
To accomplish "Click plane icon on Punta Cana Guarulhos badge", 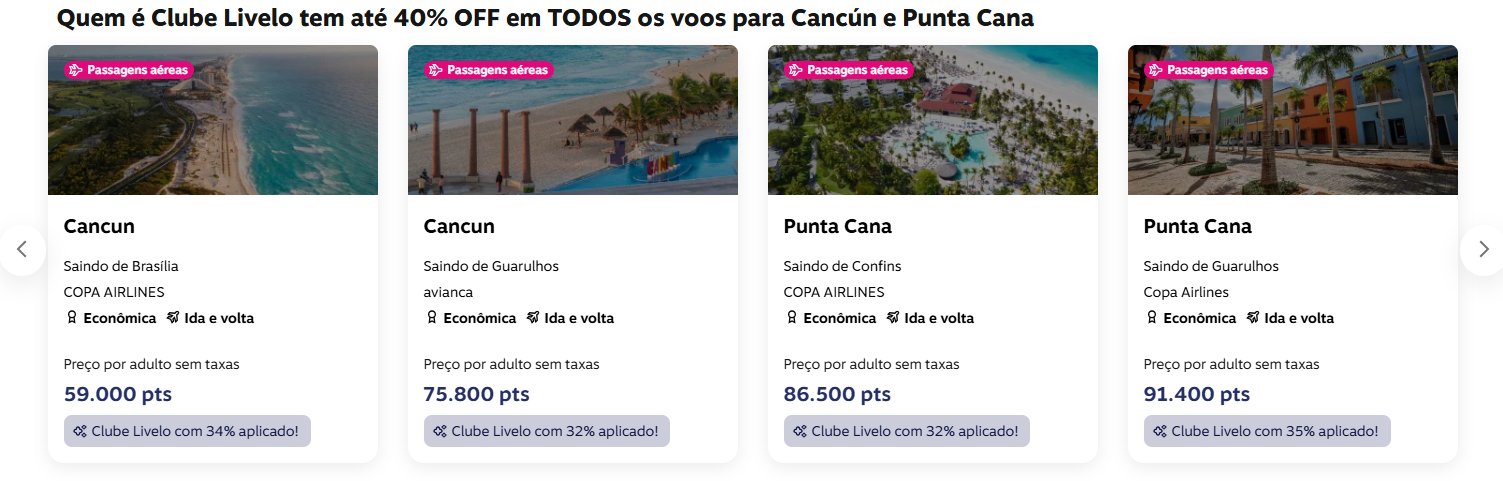I will click(1156, 70).
